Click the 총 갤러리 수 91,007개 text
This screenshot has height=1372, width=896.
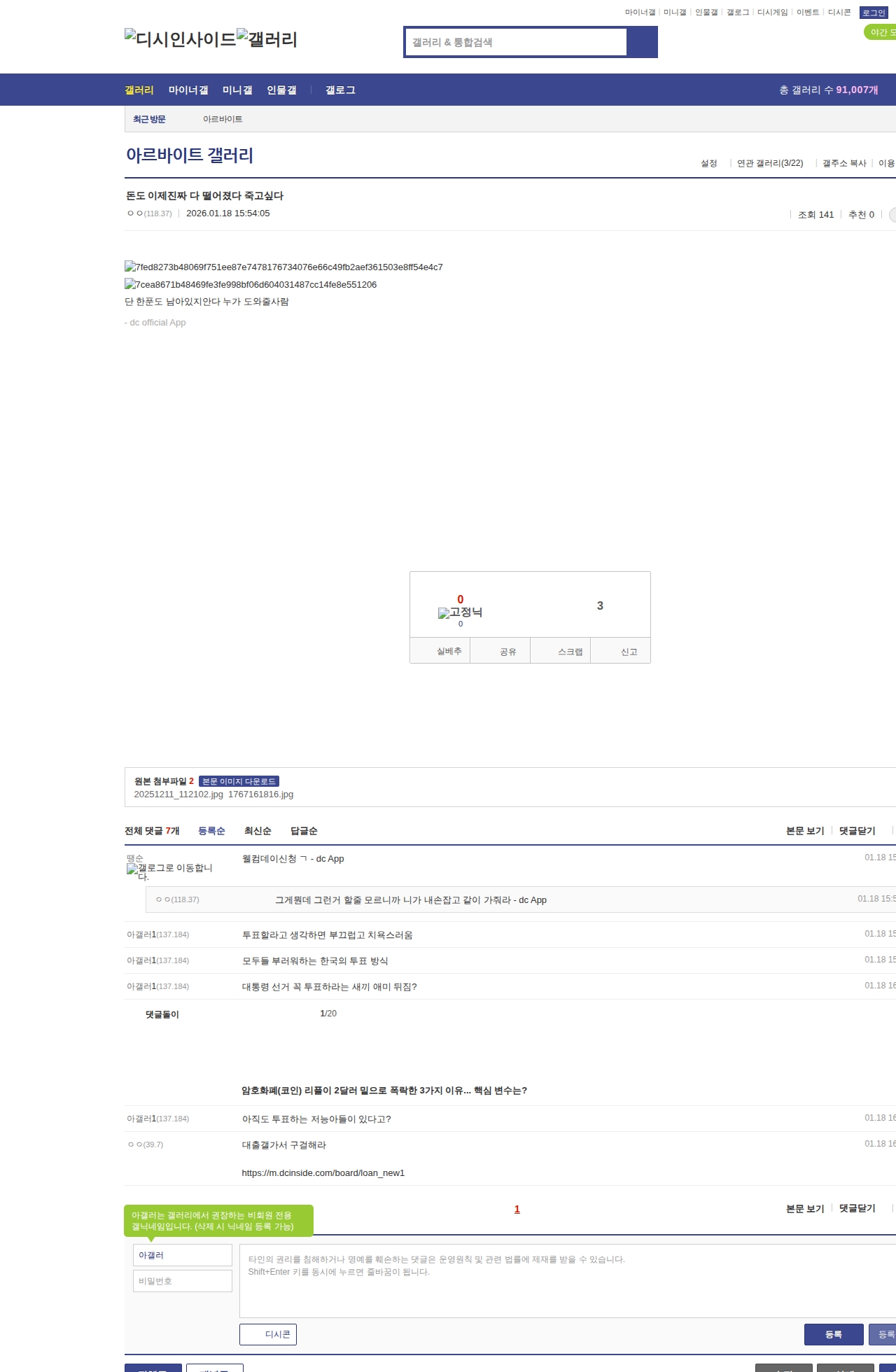pyautogui.click(x=829, y=90)
